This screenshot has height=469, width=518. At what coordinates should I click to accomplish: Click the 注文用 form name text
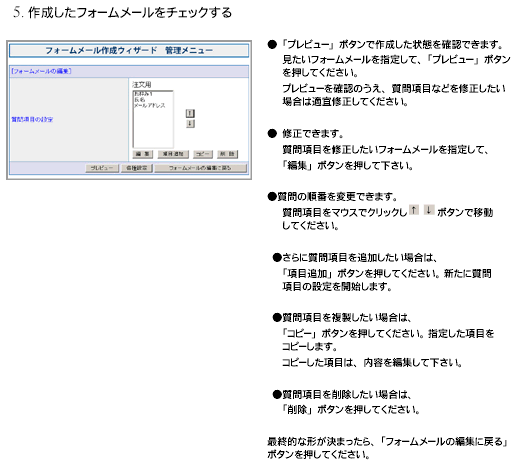tap(142, 85)
